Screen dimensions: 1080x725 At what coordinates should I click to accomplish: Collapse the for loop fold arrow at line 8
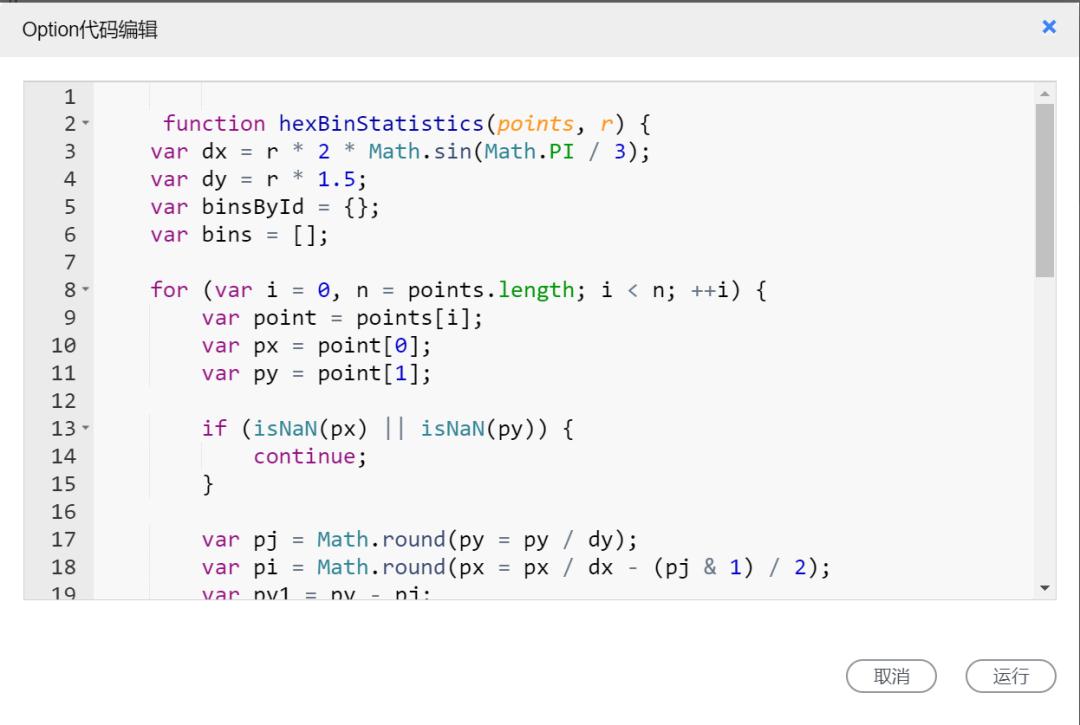pyautogui.click(x=86, y=289)
